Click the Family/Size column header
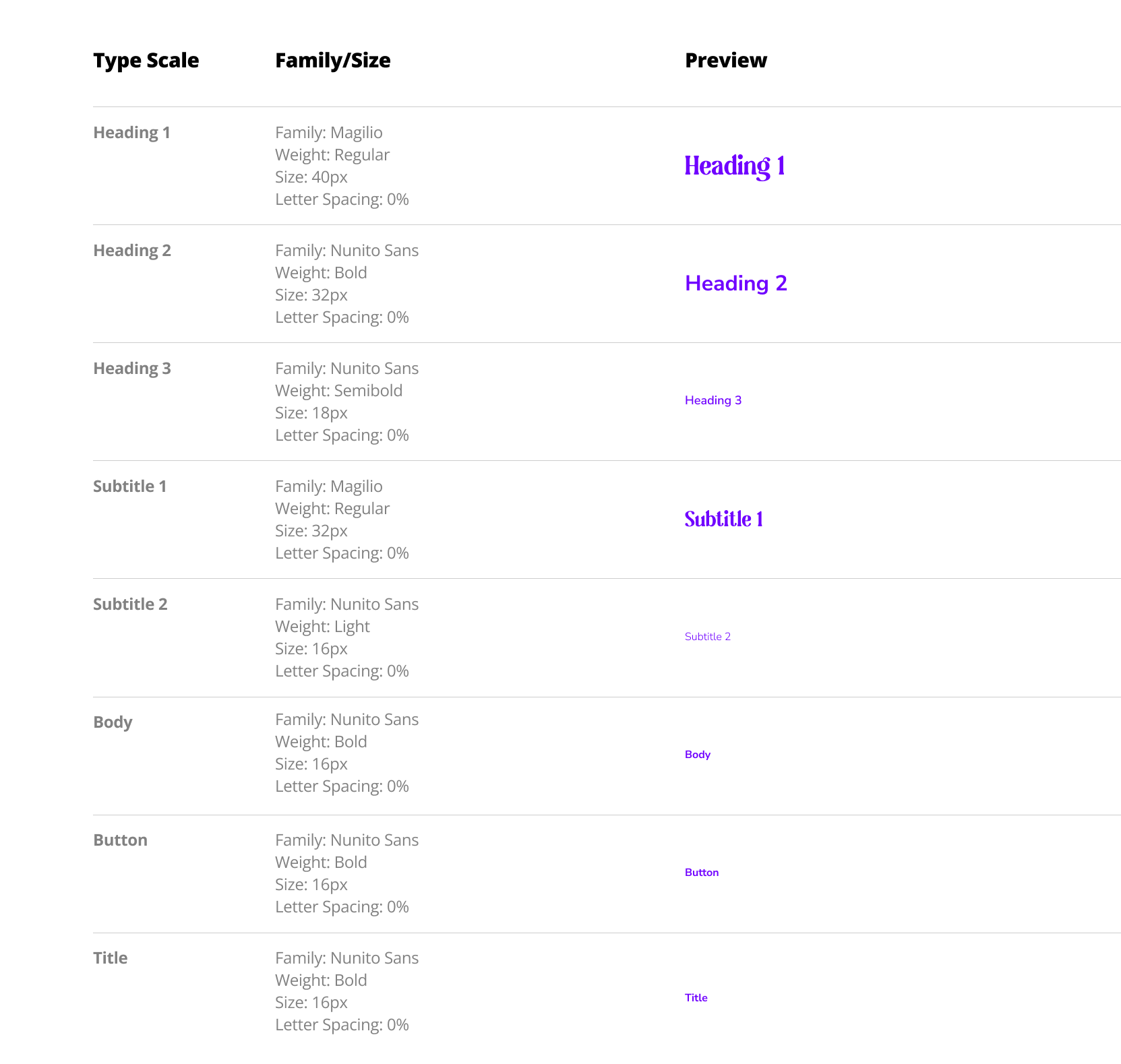Image resolution: width=1121 pixels, height=1064 pixels. pos(332,61)
